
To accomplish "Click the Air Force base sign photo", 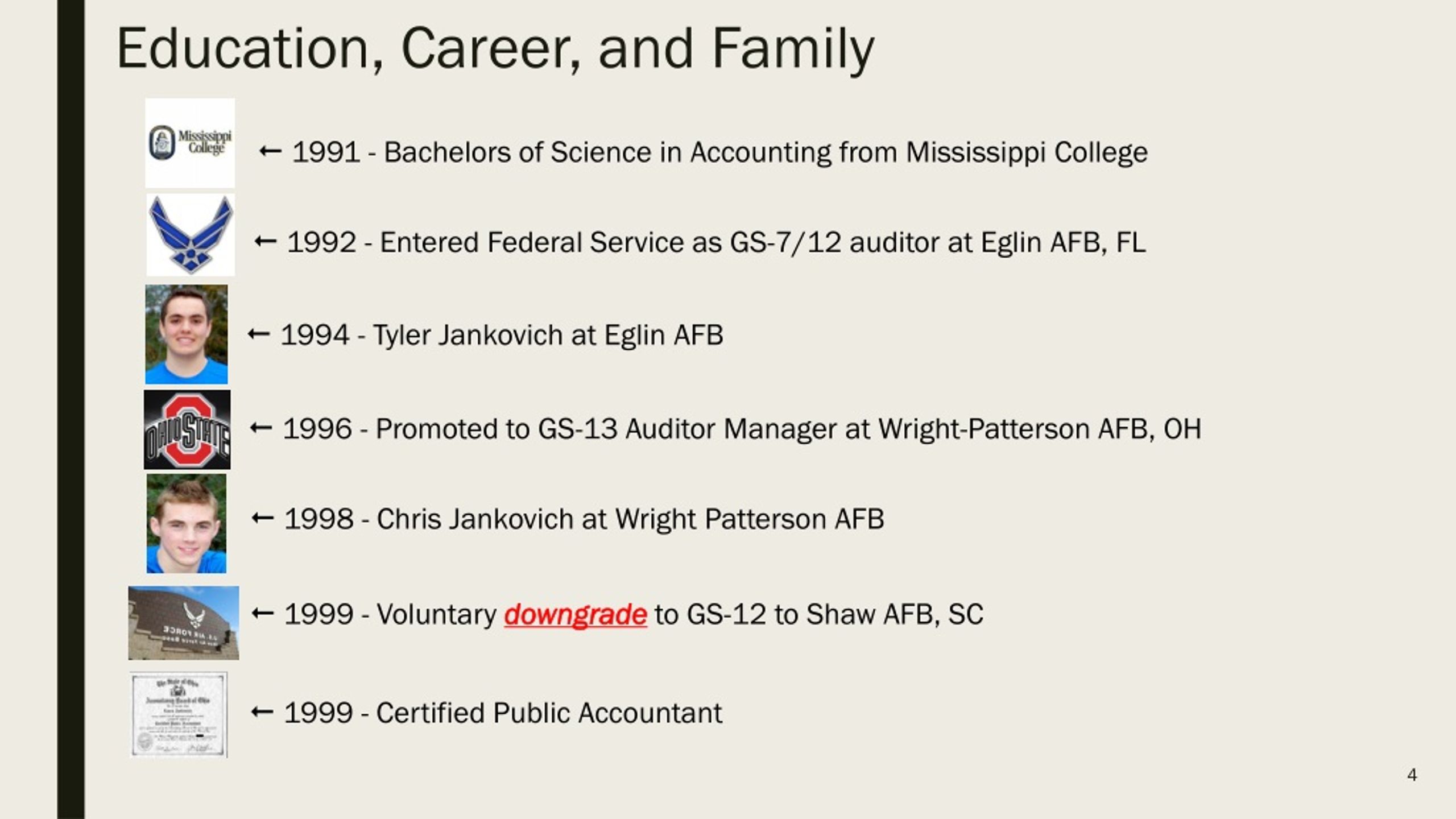I will click(183, 623).
